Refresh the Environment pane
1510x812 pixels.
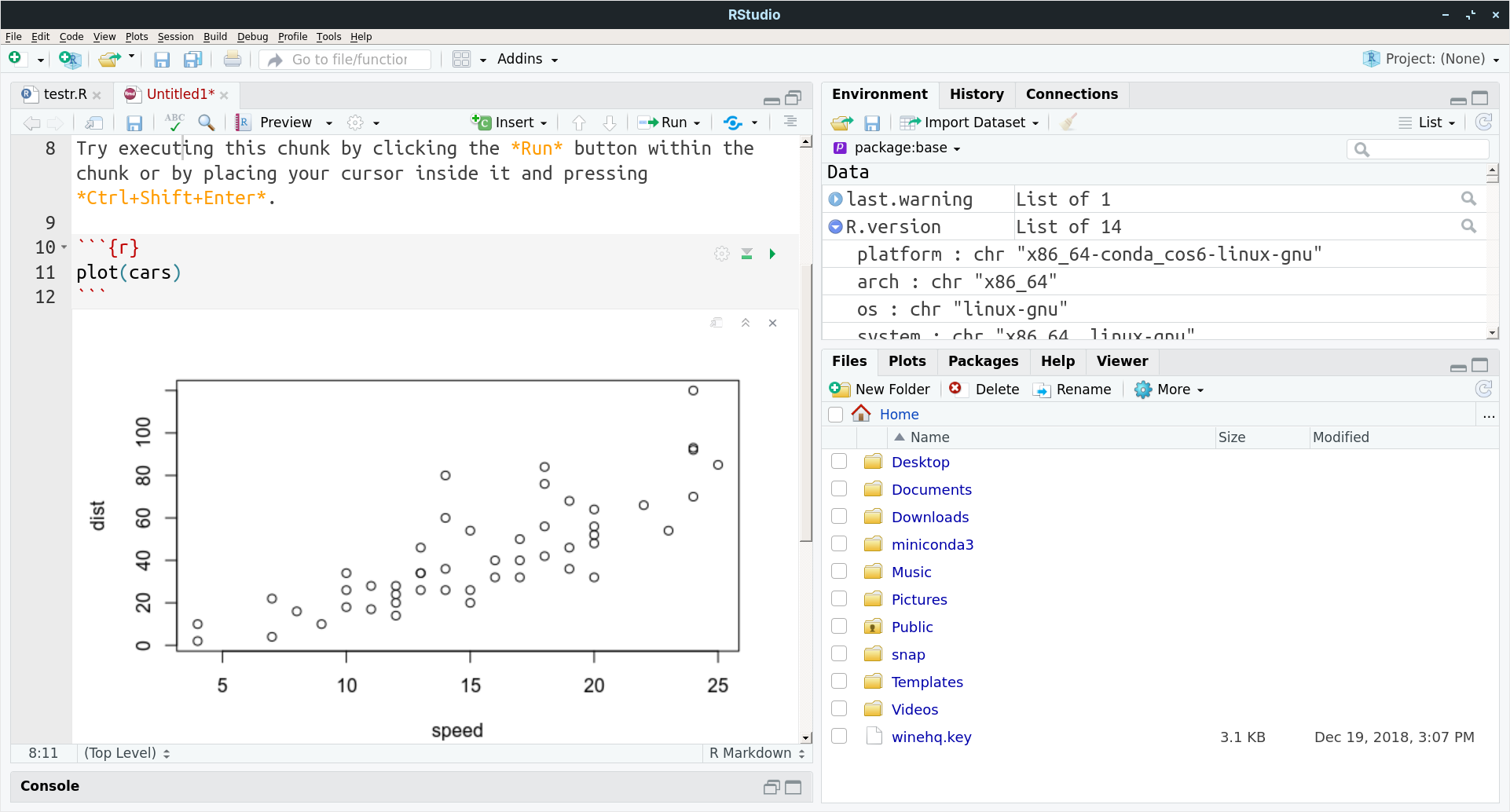(1483, 122)
